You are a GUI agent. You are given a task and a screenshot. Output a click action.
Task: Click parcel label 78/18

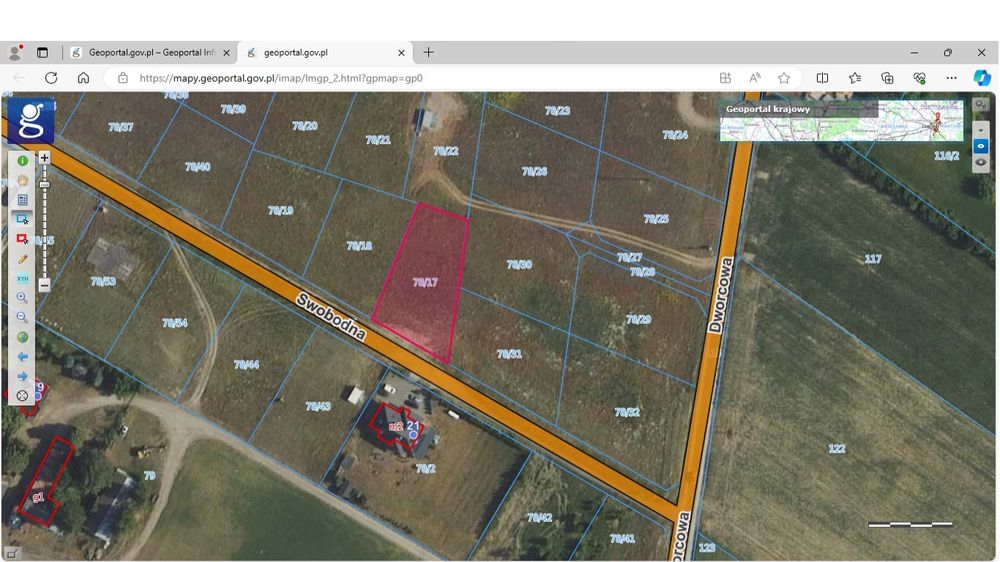[x=359, y=246]
